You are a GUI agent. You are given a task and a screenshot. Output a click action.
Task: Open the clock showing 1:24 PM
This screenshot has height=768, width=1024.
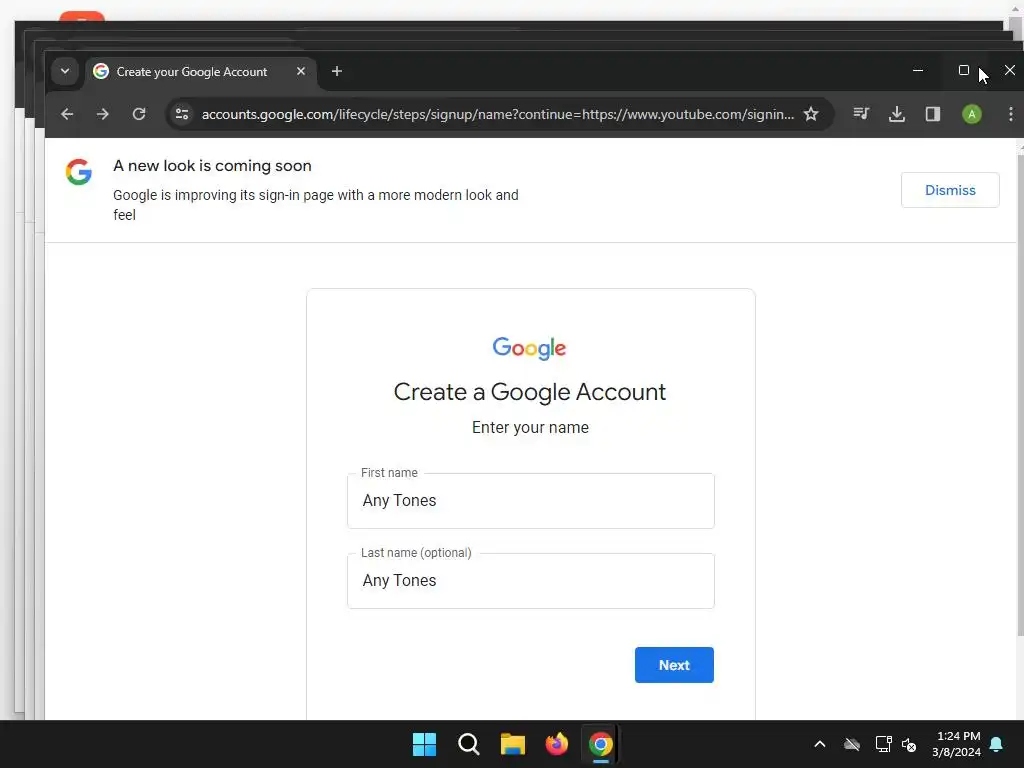tap(957, 744)
